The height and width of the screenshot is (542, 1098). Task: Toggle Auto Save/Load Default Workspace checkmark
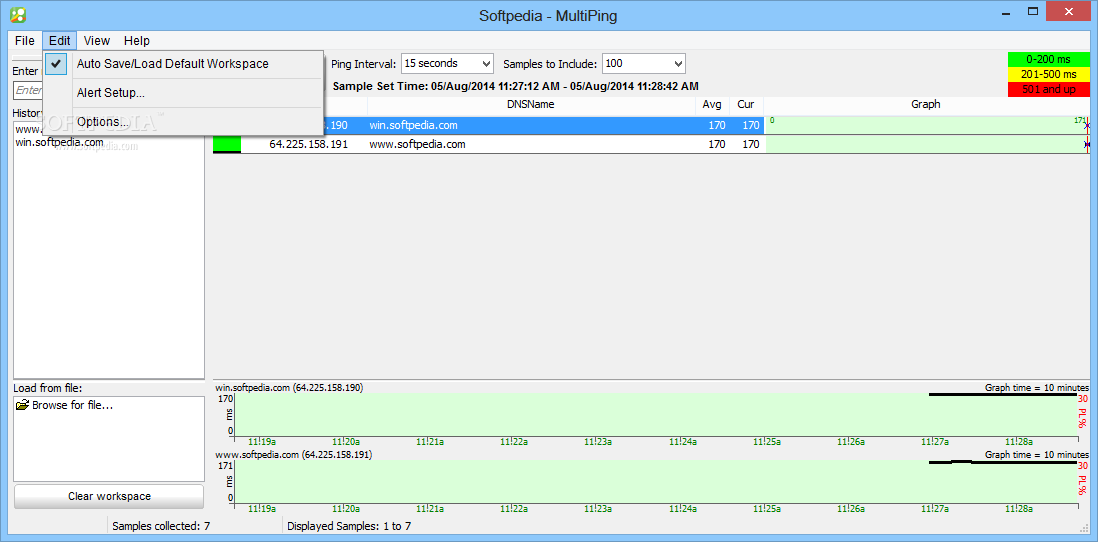pos(57,64)
